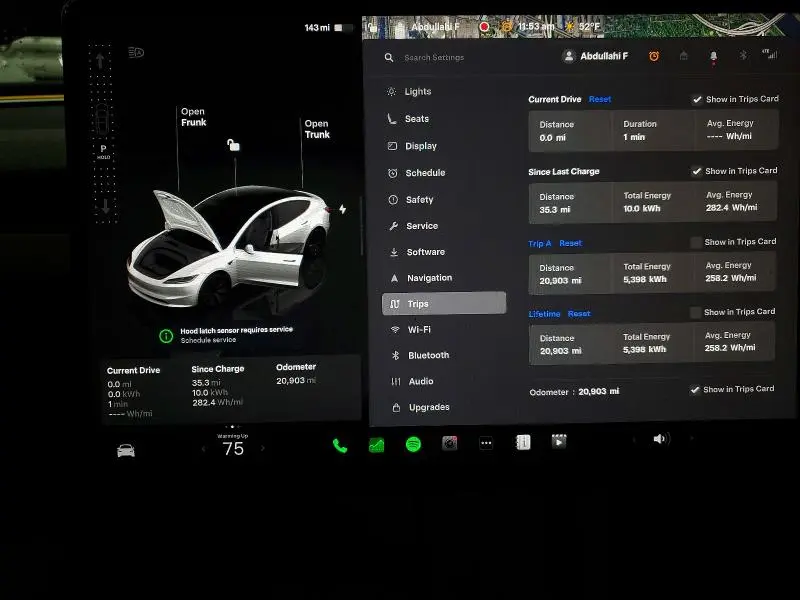
Task: Uncheck Show in Trips Card for Since Last Charge
Action: pyautogui.click(x=696, y=171)
